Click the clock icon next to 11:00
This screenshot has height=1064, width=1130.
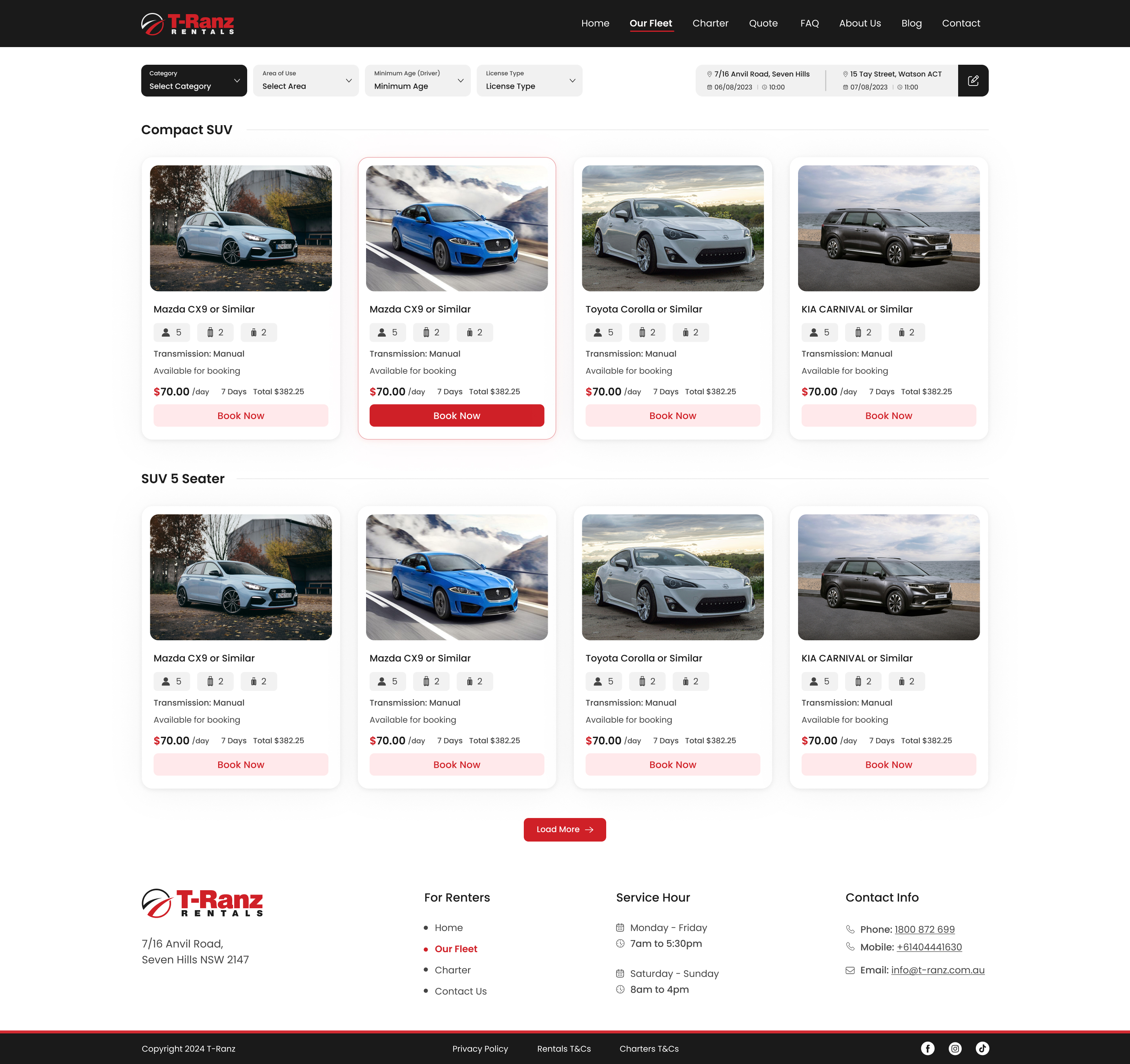click(900, 87)
